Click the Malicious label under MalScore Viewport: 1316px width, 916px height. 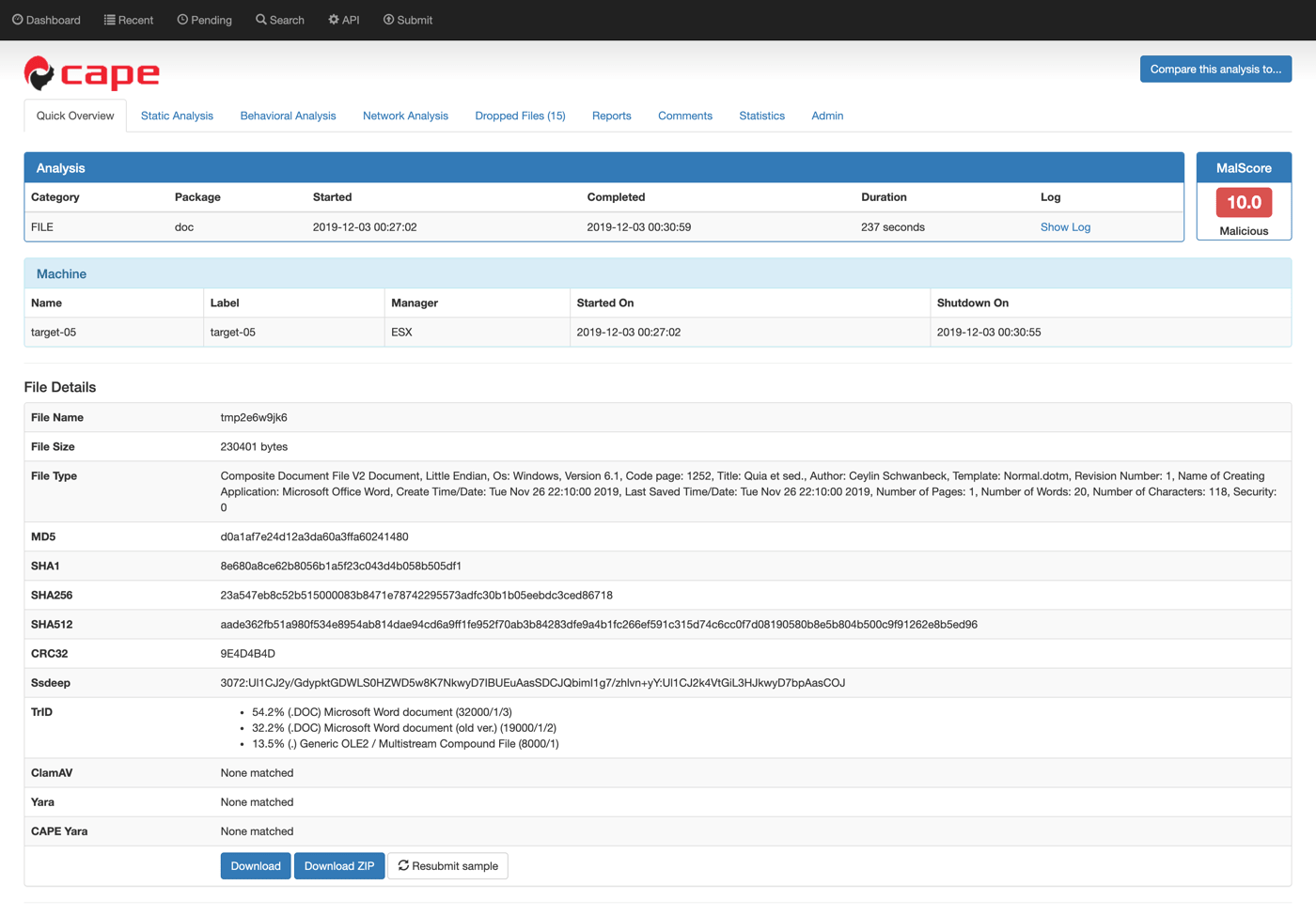tap(1244, 231)
